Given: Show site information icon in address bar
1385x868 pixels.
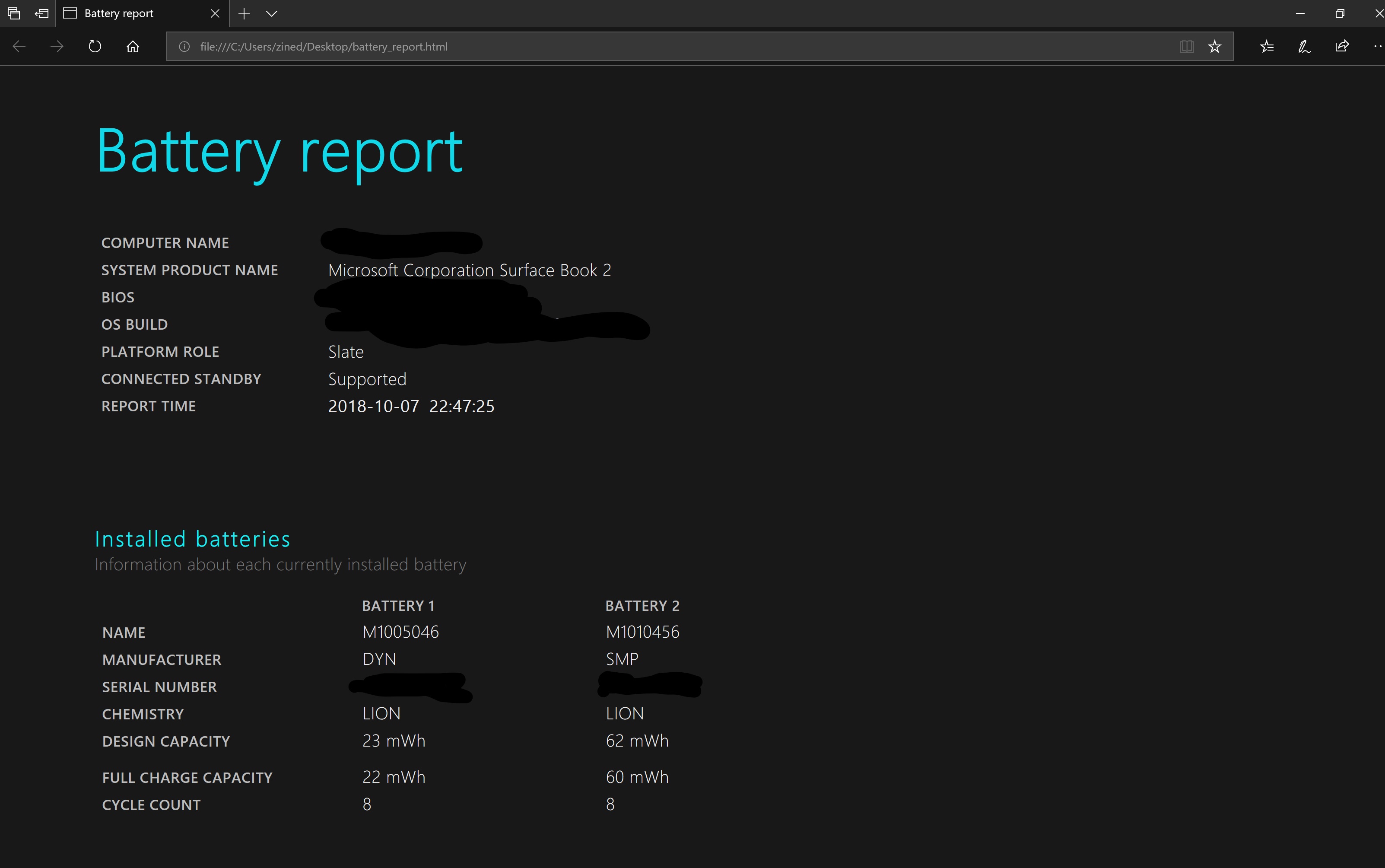Looking at the screenshot, I should tap(184, 47).
